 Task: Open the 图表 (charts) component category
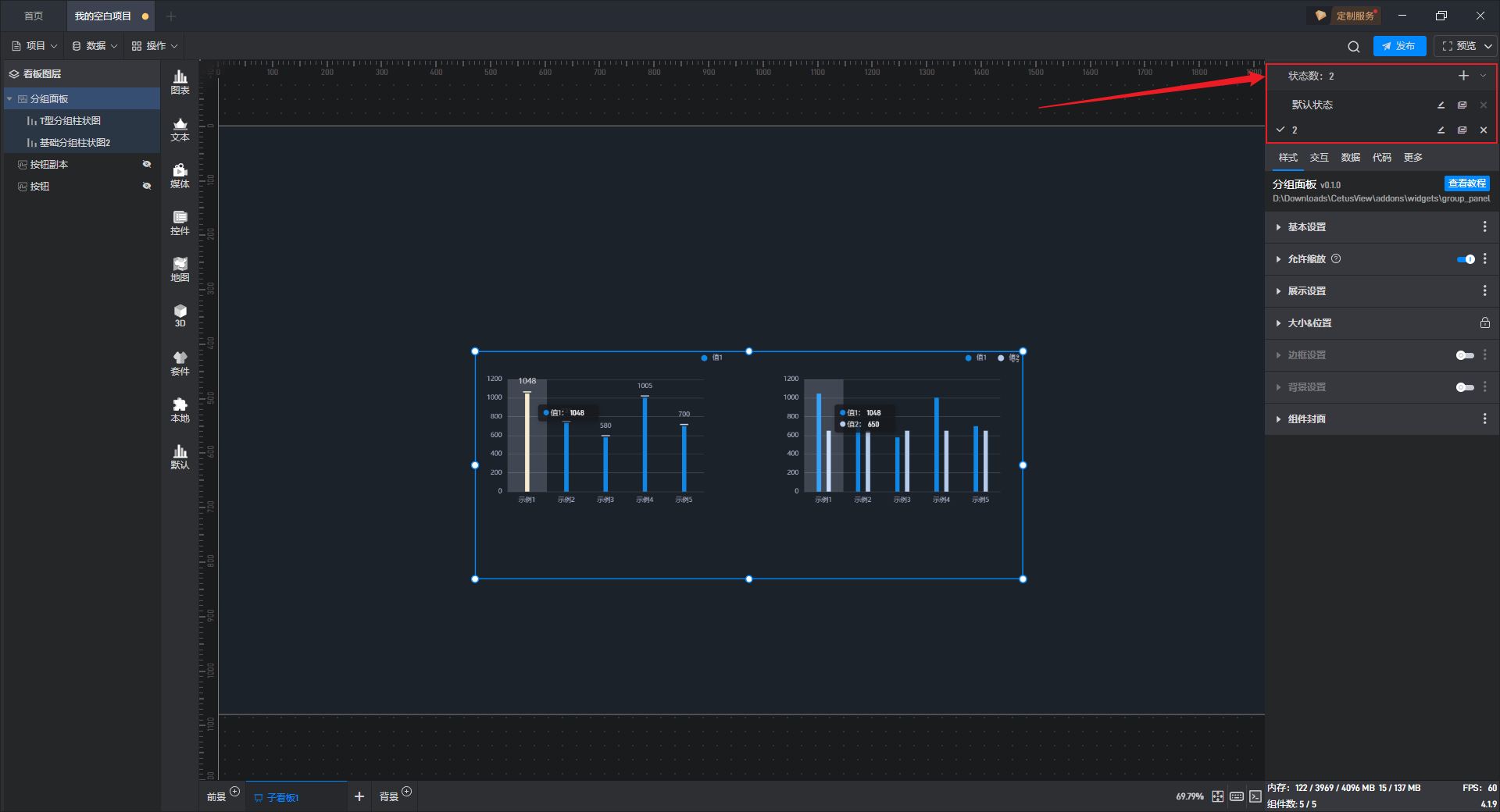(180, 82)
